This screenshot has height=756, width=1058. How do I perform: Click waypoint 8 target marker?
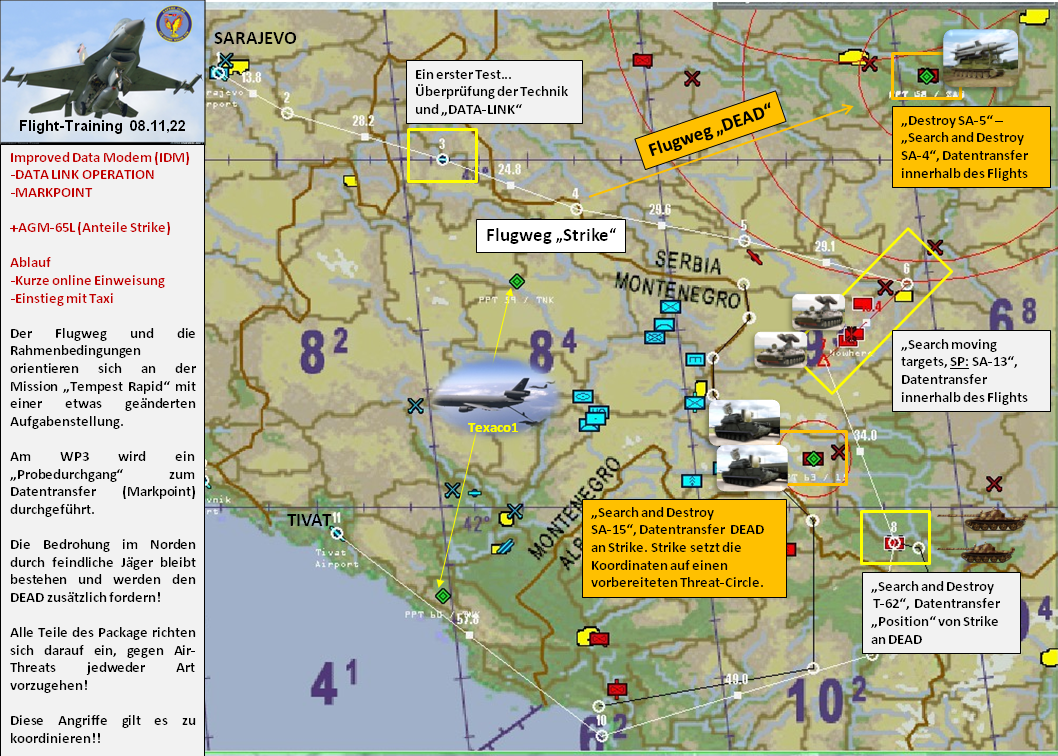[x=893, y=542]
